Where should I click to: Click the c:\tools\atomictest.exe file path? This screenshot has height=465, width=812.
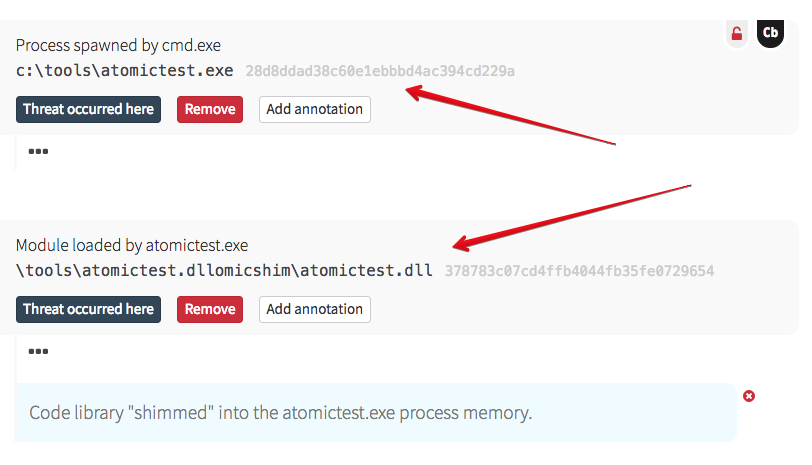125,71
